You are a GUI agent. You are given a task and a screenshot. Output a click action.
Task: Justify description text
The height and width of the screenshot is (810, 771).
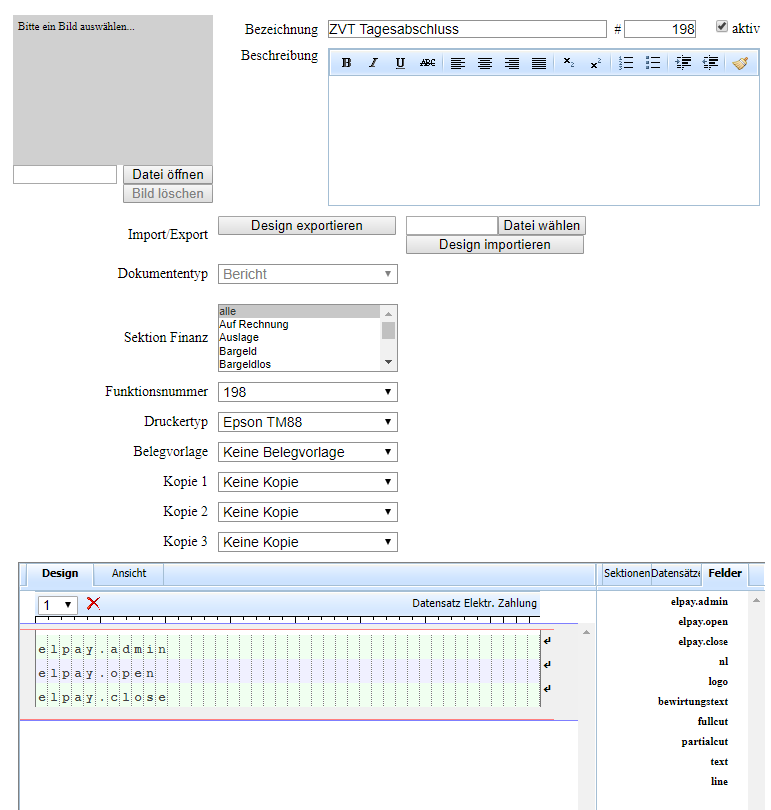(539, 63)
